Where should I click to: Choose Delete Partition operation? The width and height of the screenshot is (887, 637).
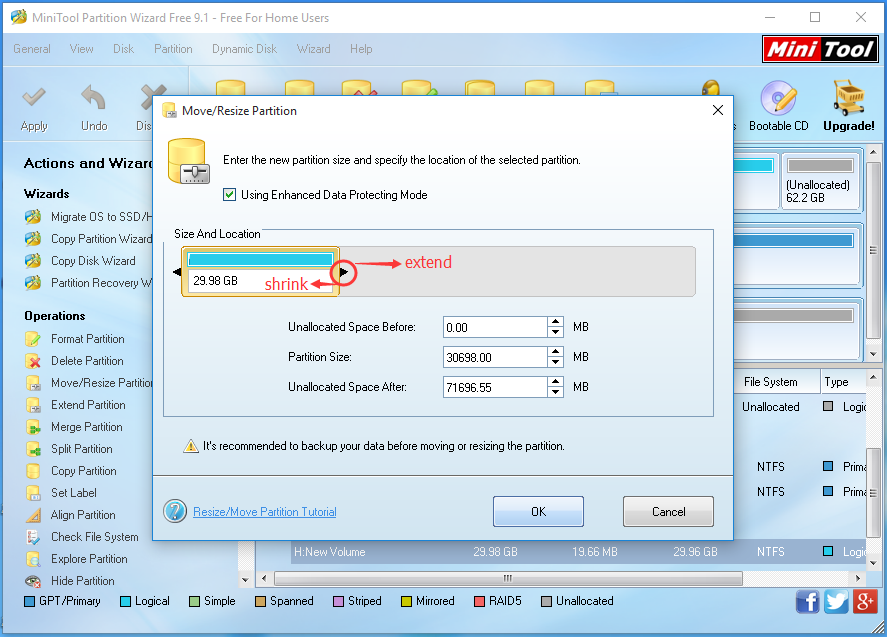tap(75, 361)
